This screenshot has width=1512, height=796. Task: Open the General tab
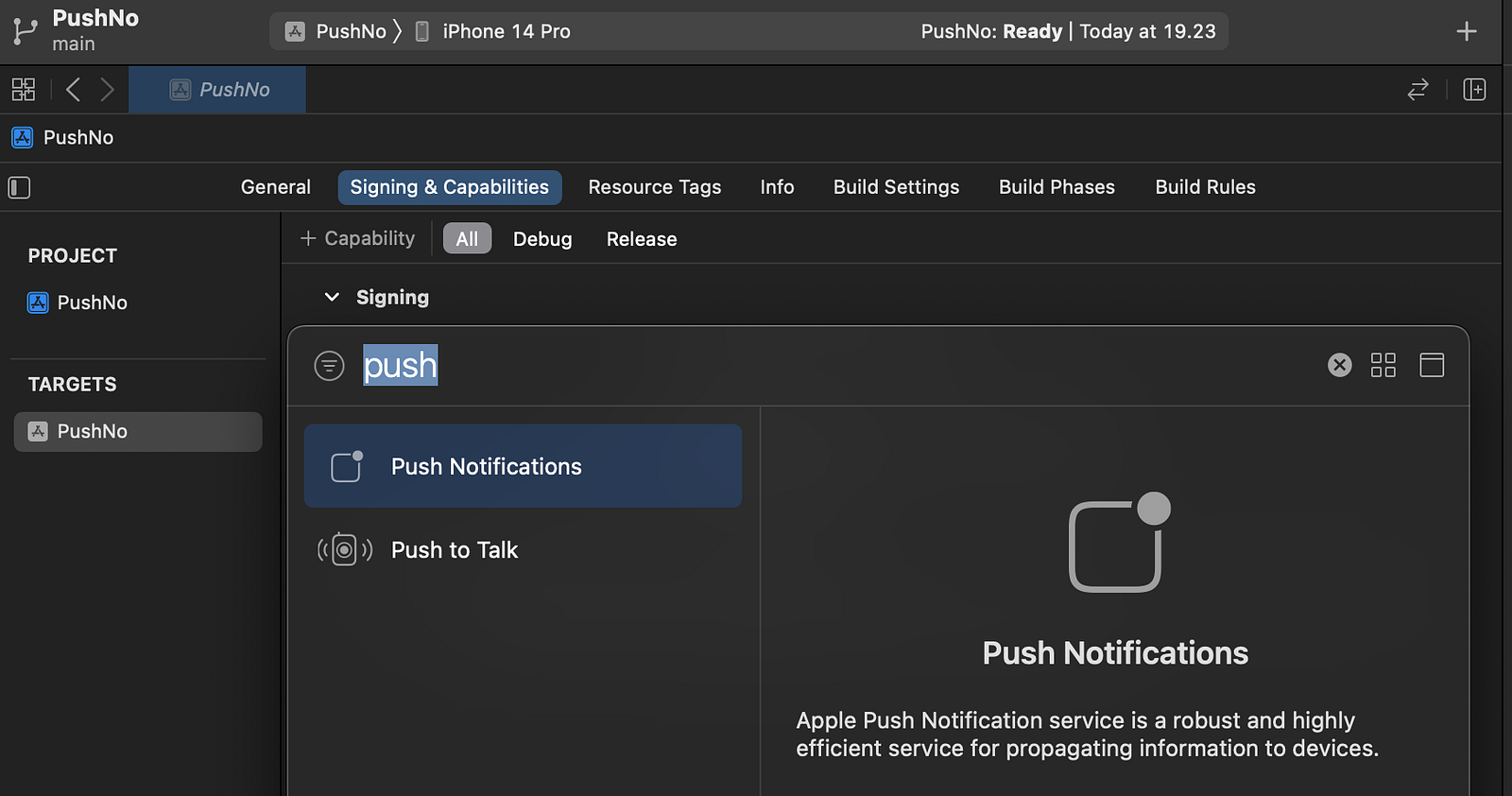coord(276,187)
